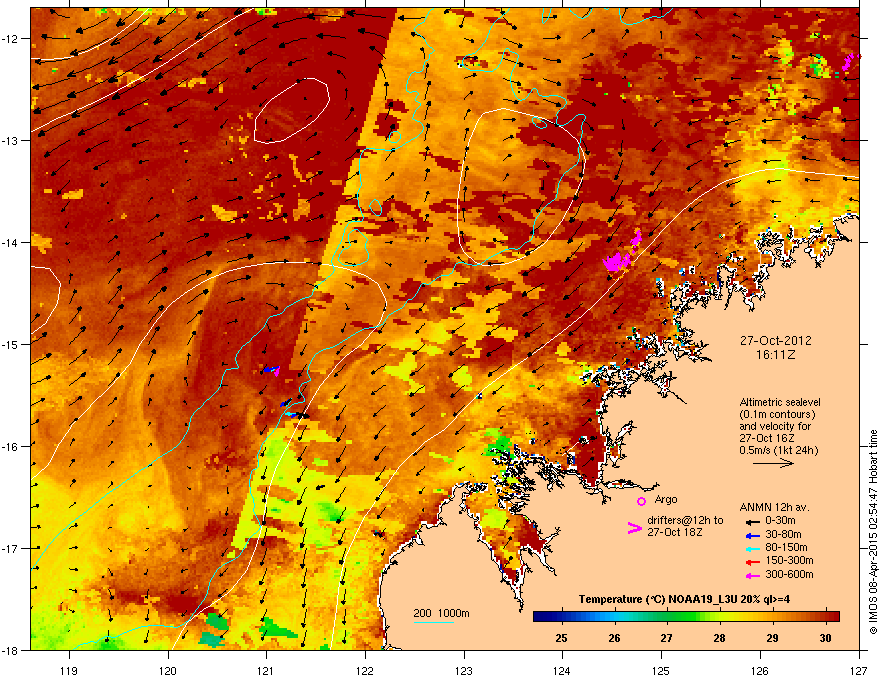Click the magenta Argo circle legend symbol
This screenshot has height=680, width=880.
641,501
